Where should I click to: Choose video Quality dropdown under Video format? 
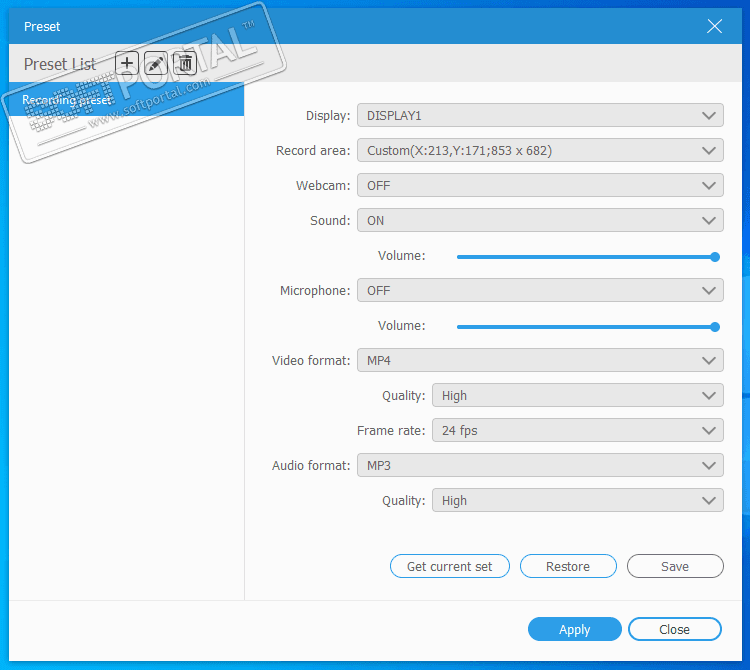[x=577, y=395]
